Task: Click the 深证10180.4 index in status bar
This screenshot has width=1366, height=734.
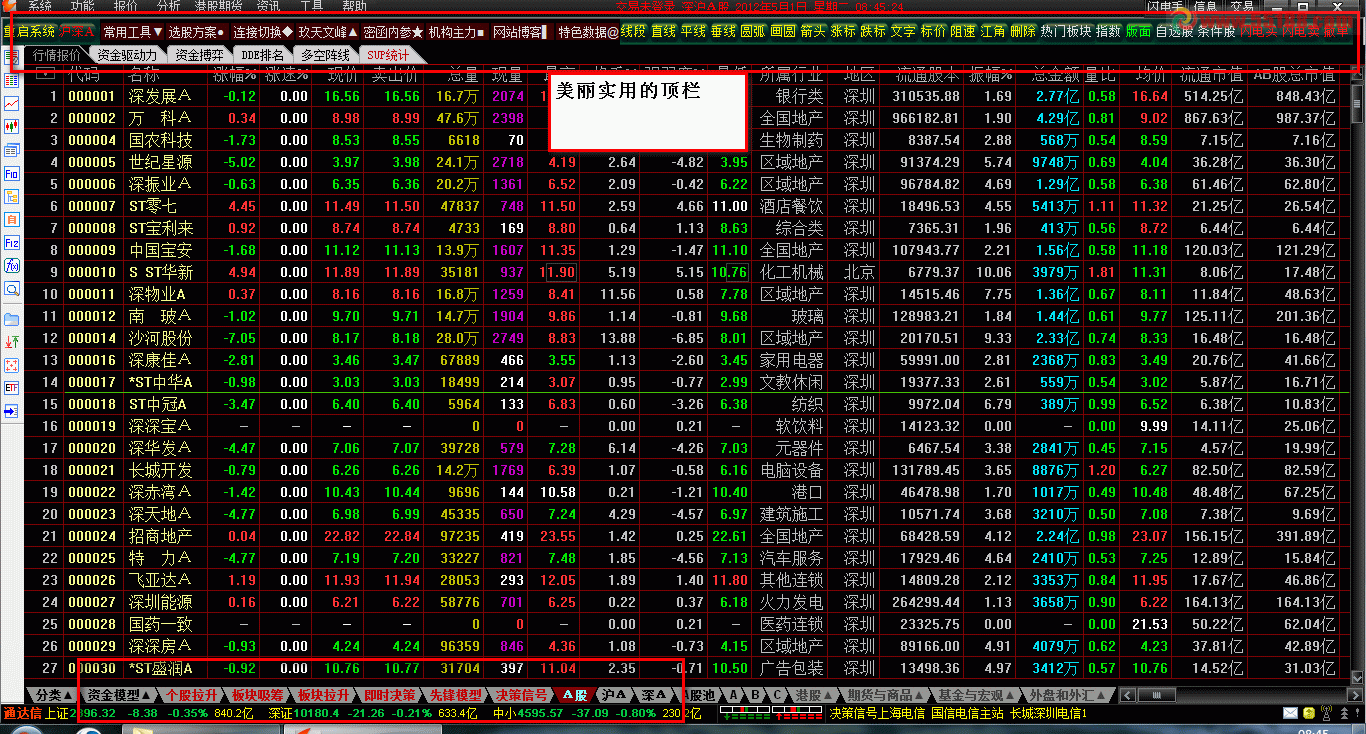Action: tap(306, 713)
